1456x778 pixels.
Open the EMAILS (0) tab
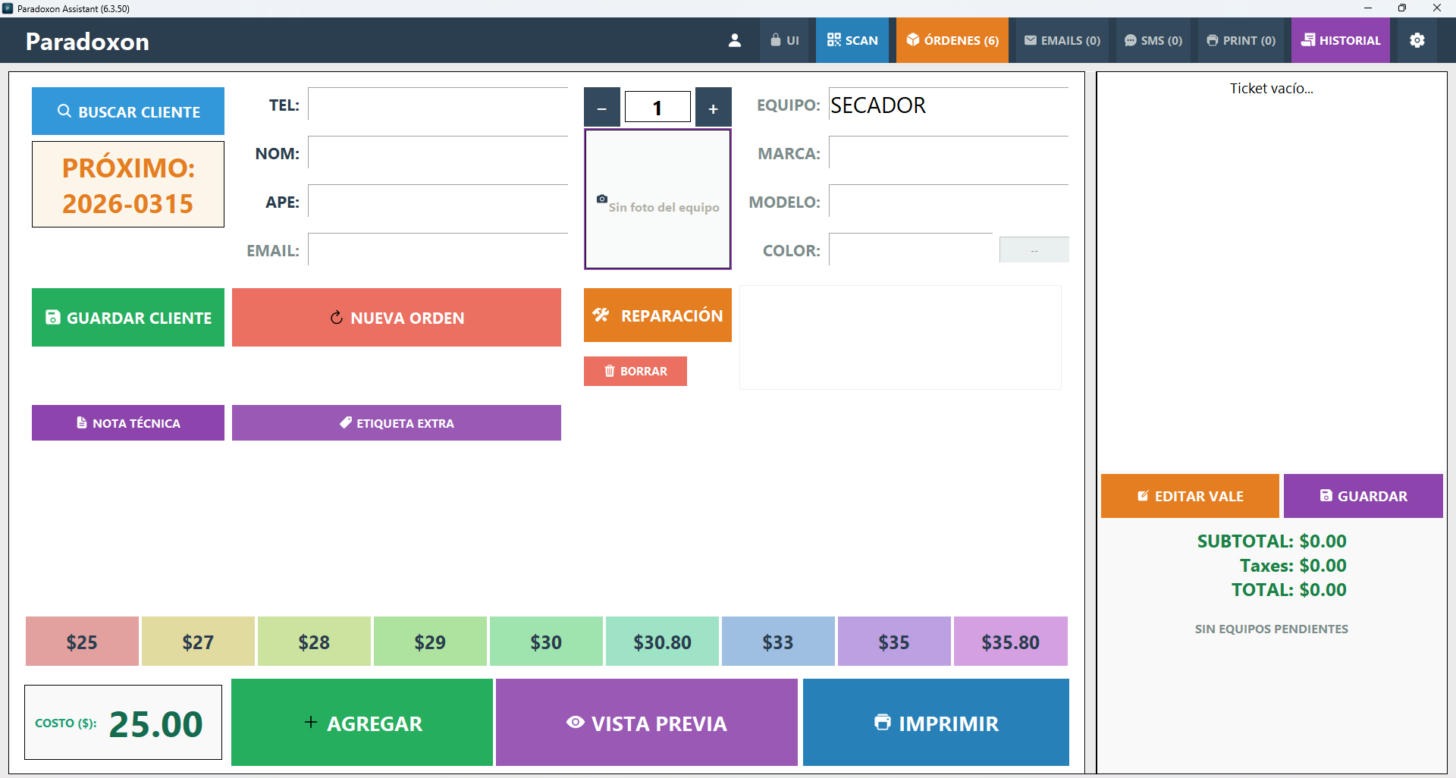point(1062,41)
